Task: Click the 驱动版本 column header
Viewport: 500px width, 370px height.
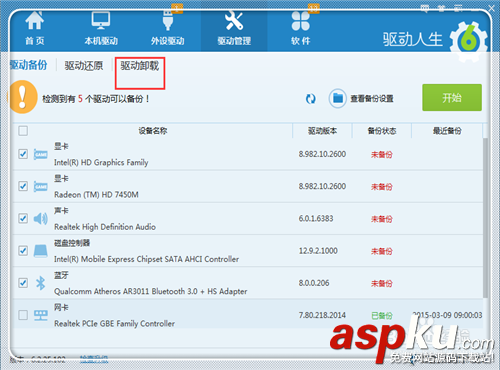Action: (322, 131)
